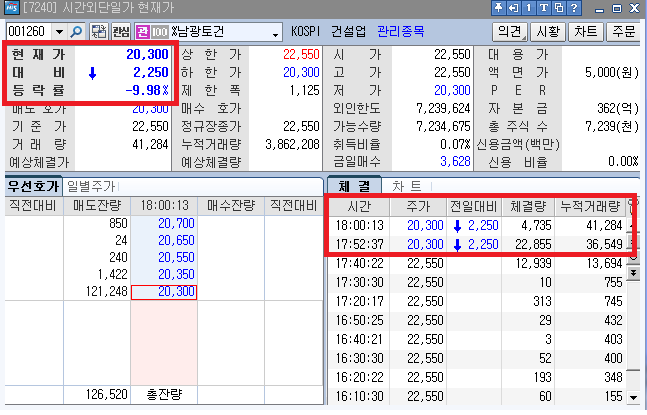The width and height of the screenshot is (647, 415).
Task: Click the 16:20:22 trade row time
Action: tap(359, 377)
